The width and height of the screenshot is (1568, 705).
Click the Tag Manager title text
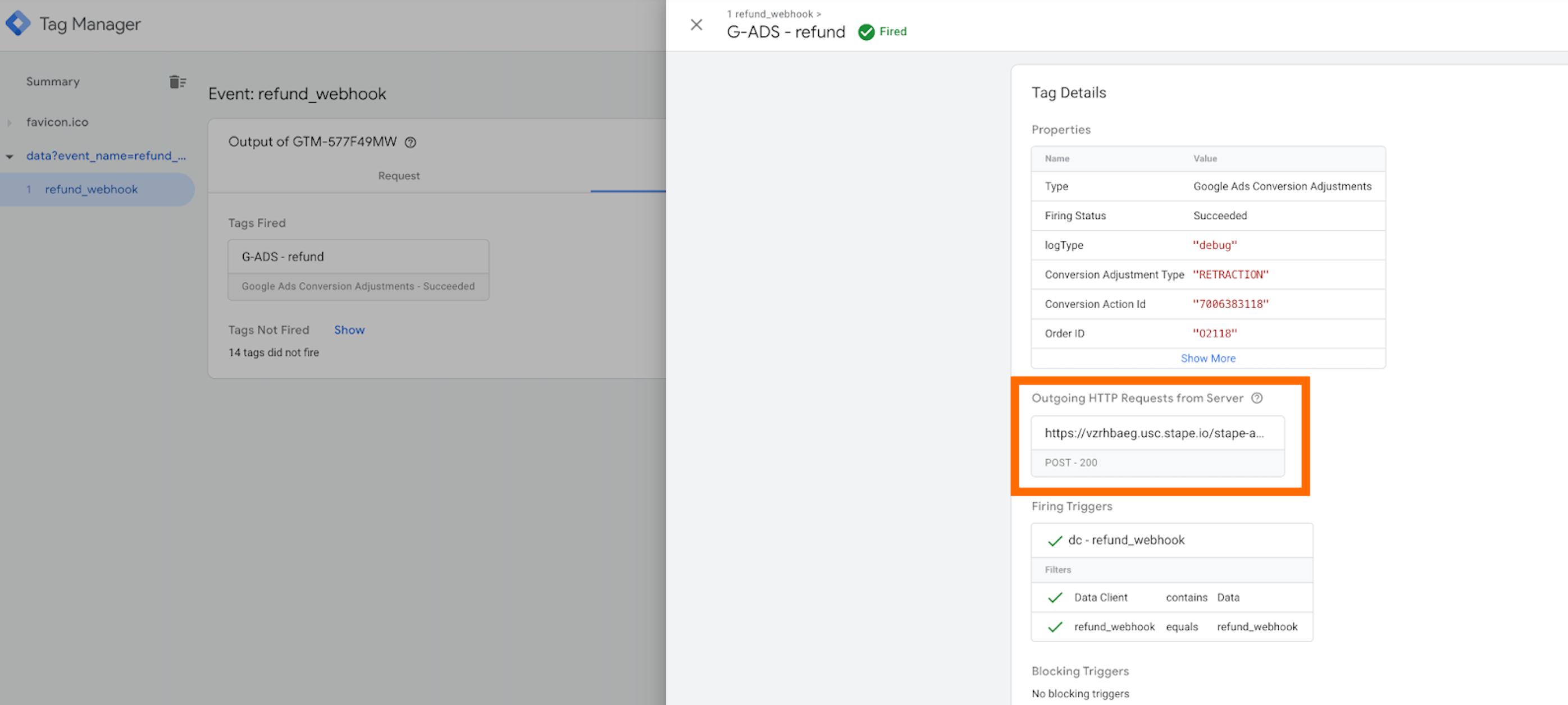coord(90,24)
